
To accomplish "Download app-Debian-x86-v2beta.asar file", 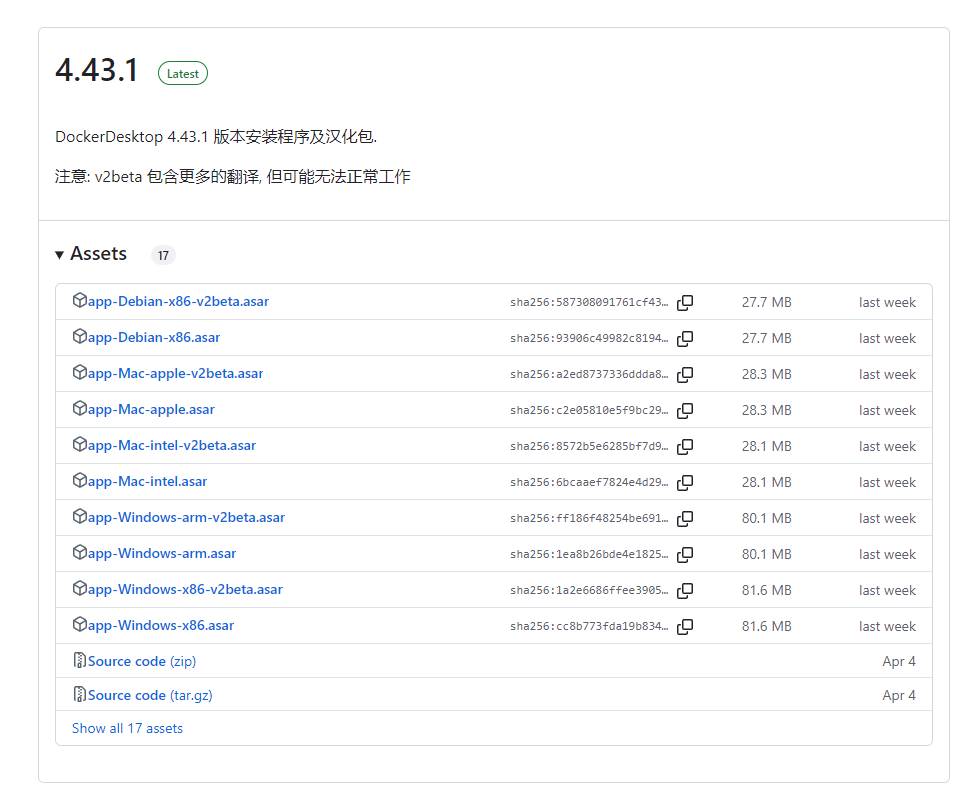I will click(178, 301).
